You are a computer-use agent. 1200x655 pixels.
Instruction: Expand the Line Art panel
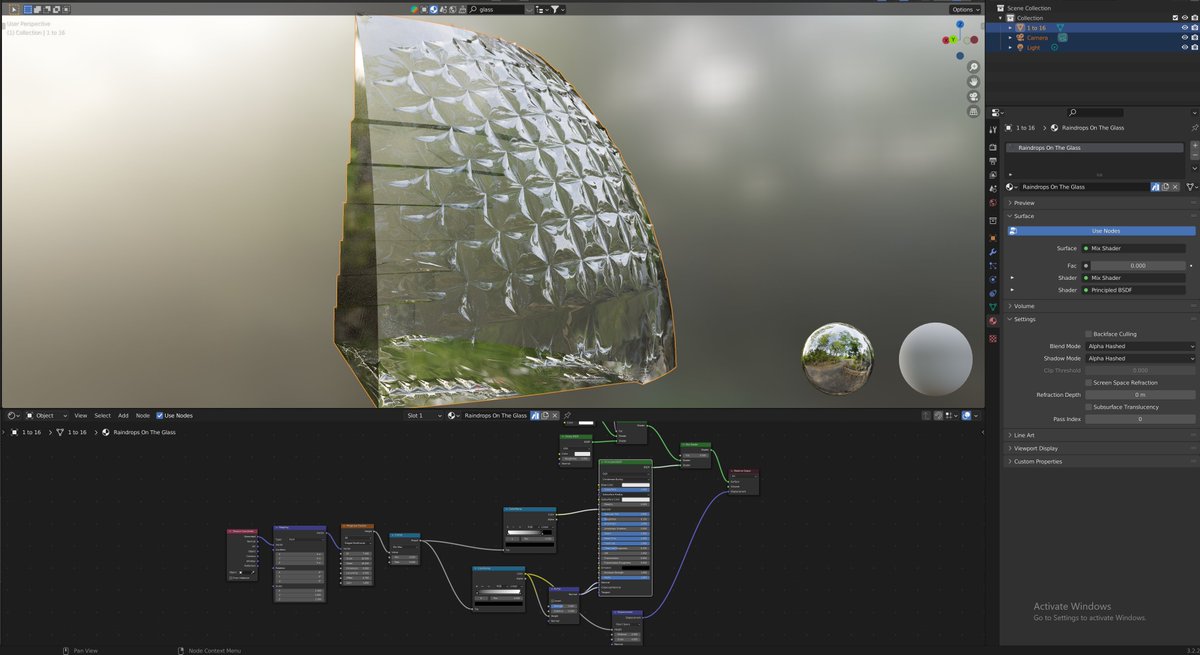point(1024,435)
